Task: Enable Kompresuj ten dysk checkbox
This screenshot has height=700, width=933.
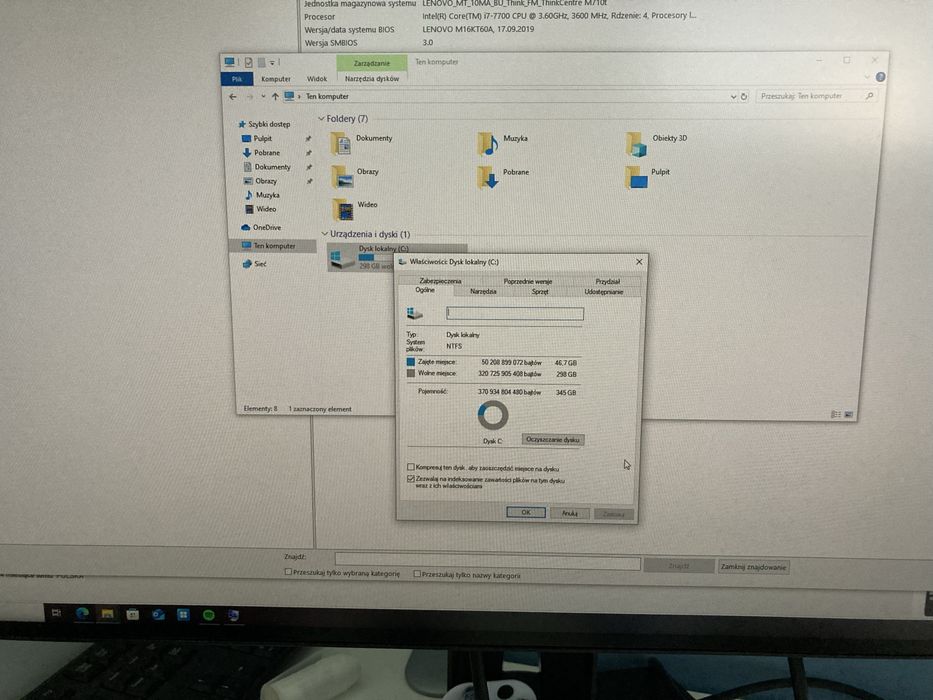Action: [x=411, y=467]
